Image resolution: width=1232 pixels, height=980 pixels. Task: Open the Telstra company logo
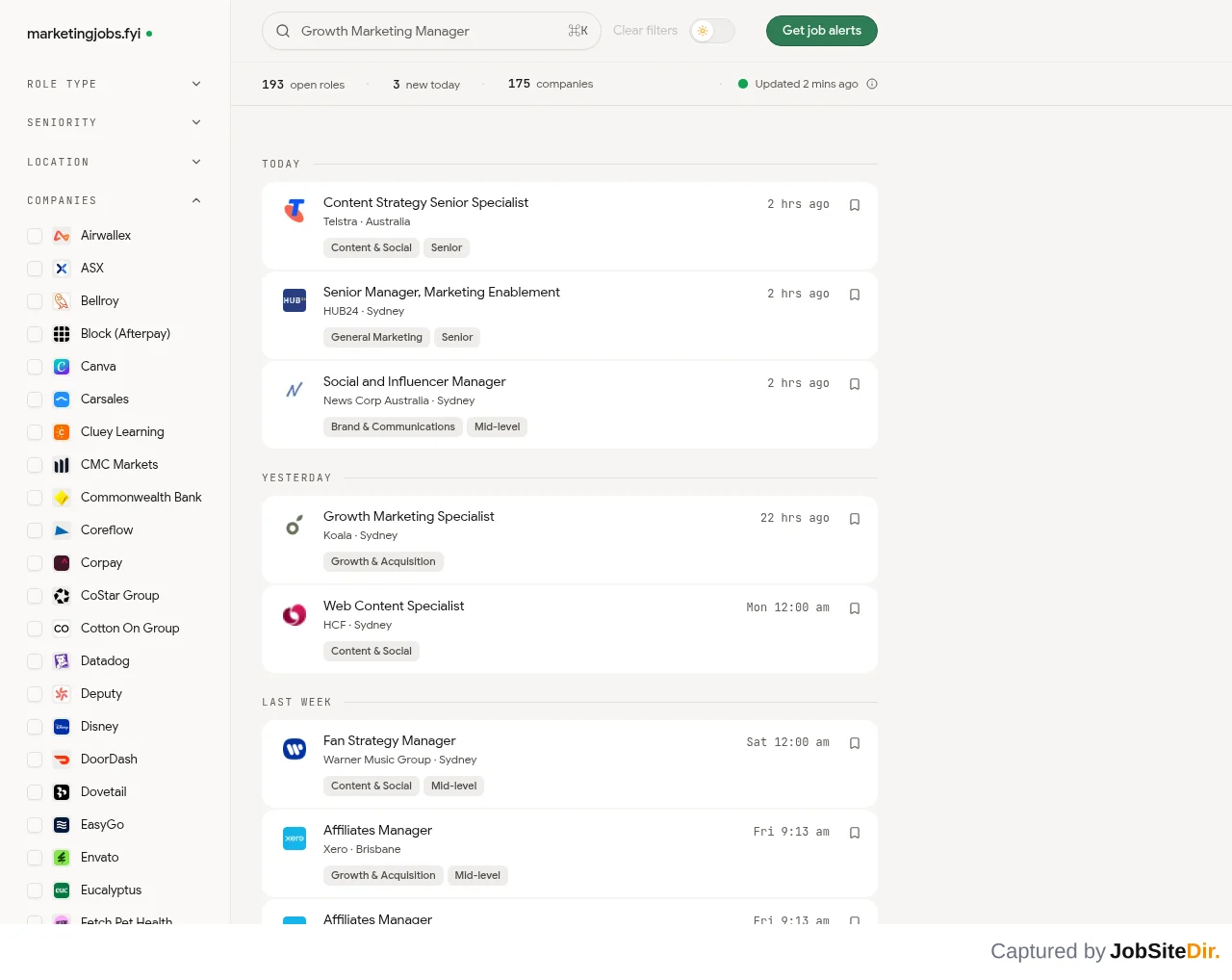click(295, 210)
